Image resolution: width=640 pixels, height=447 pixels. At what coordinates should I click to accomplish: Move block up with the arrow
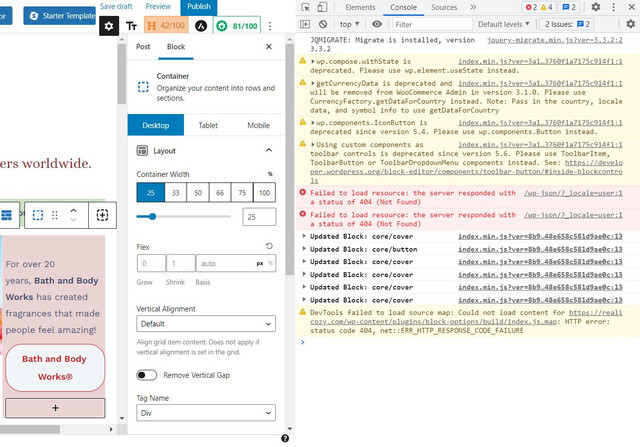[73, 211]
